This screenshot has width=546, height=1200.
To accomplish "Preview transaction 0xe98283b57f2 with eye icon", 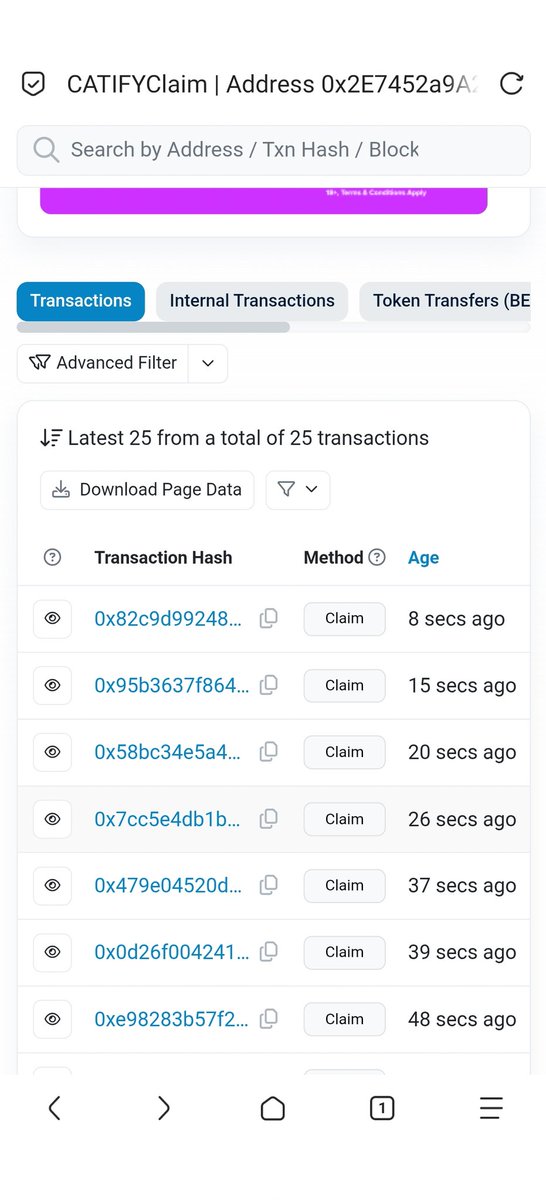I will [x=52, y=1019].
